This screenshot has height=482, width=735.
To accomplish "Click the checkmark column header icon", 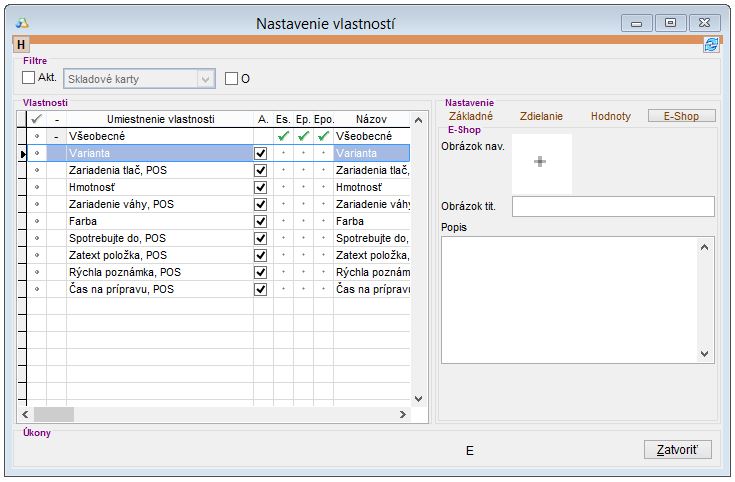I will [37, 119].
